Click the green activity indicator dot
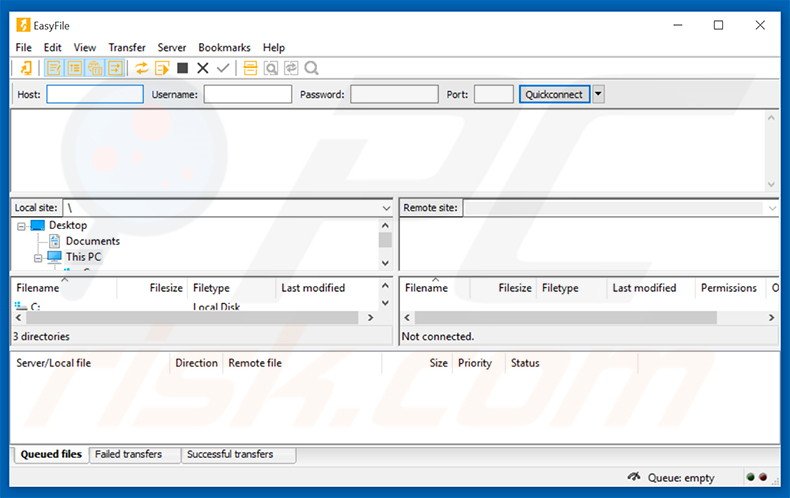Screen dimensions: 790x498 coord(750,477)
